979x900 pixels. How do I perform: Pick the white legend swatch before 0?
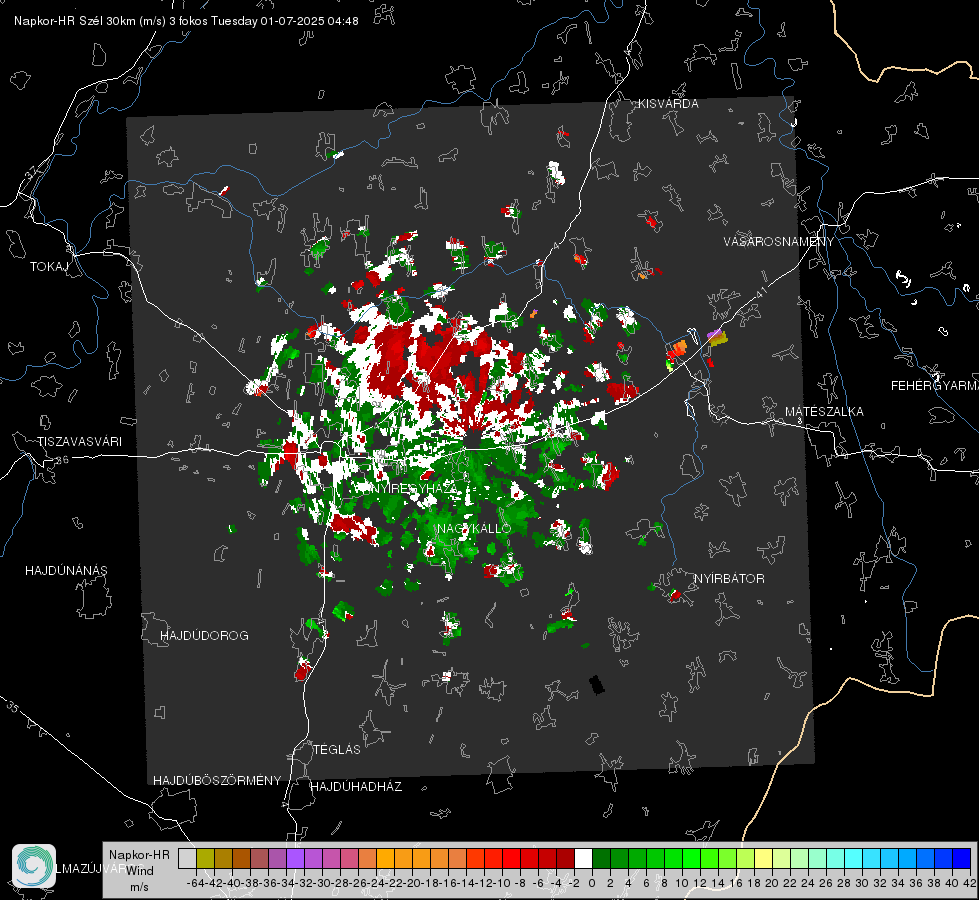pos(583,858)
